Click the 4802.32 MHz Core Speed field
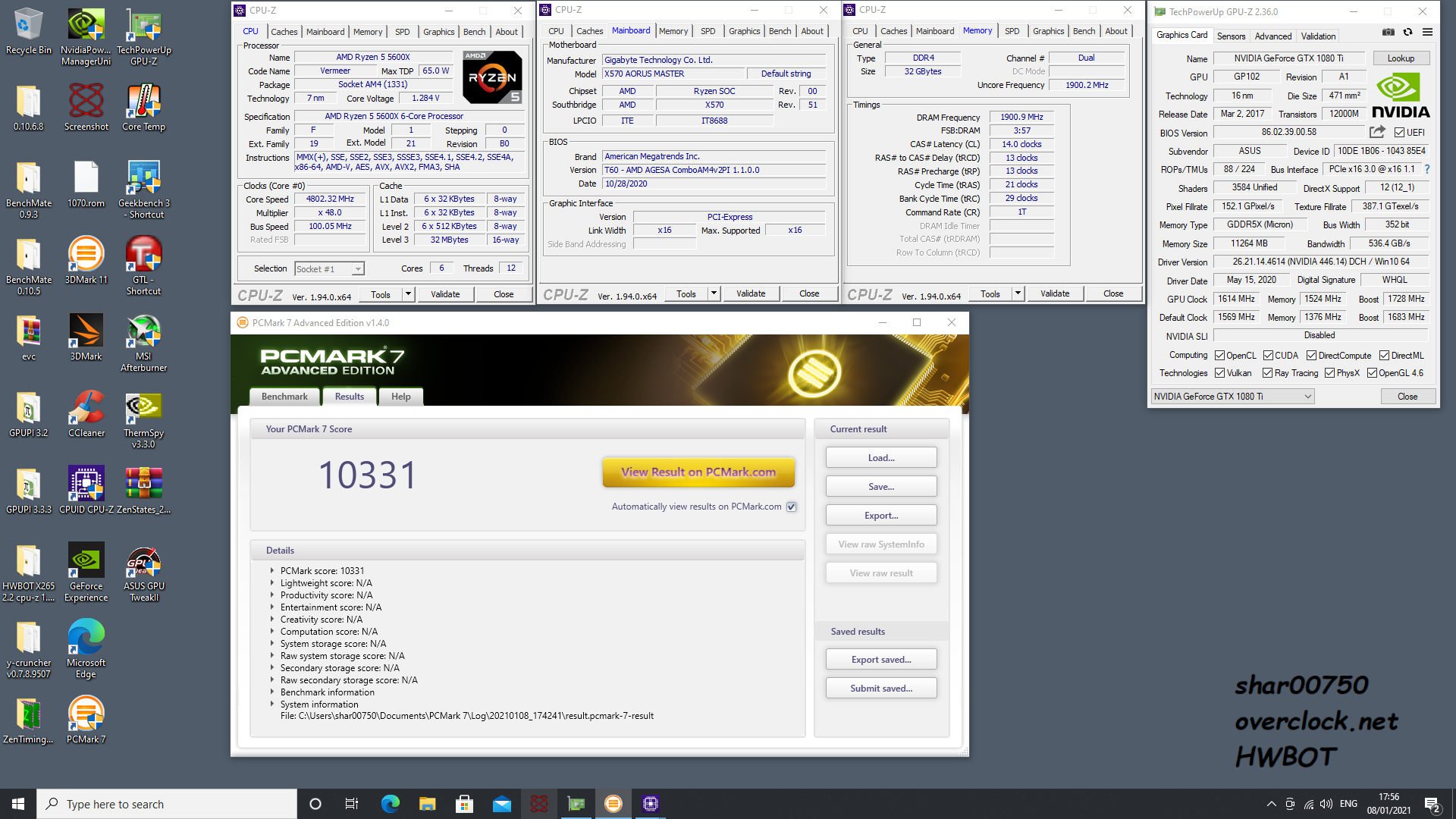 pyautogui.click(x=330, y=199)
